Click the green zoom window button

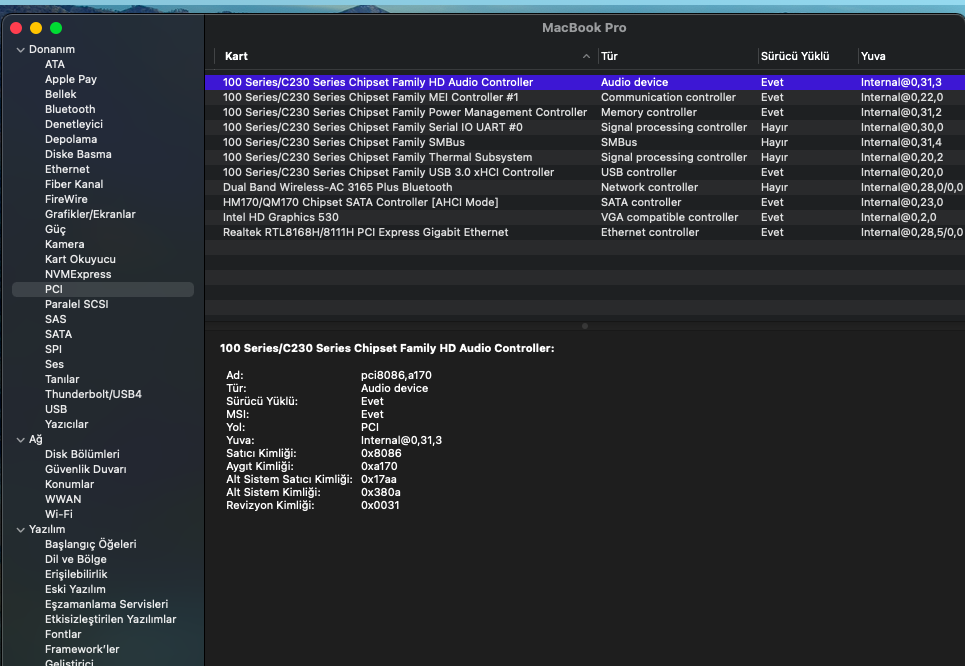pyautogui.click(x=56, y=28)
